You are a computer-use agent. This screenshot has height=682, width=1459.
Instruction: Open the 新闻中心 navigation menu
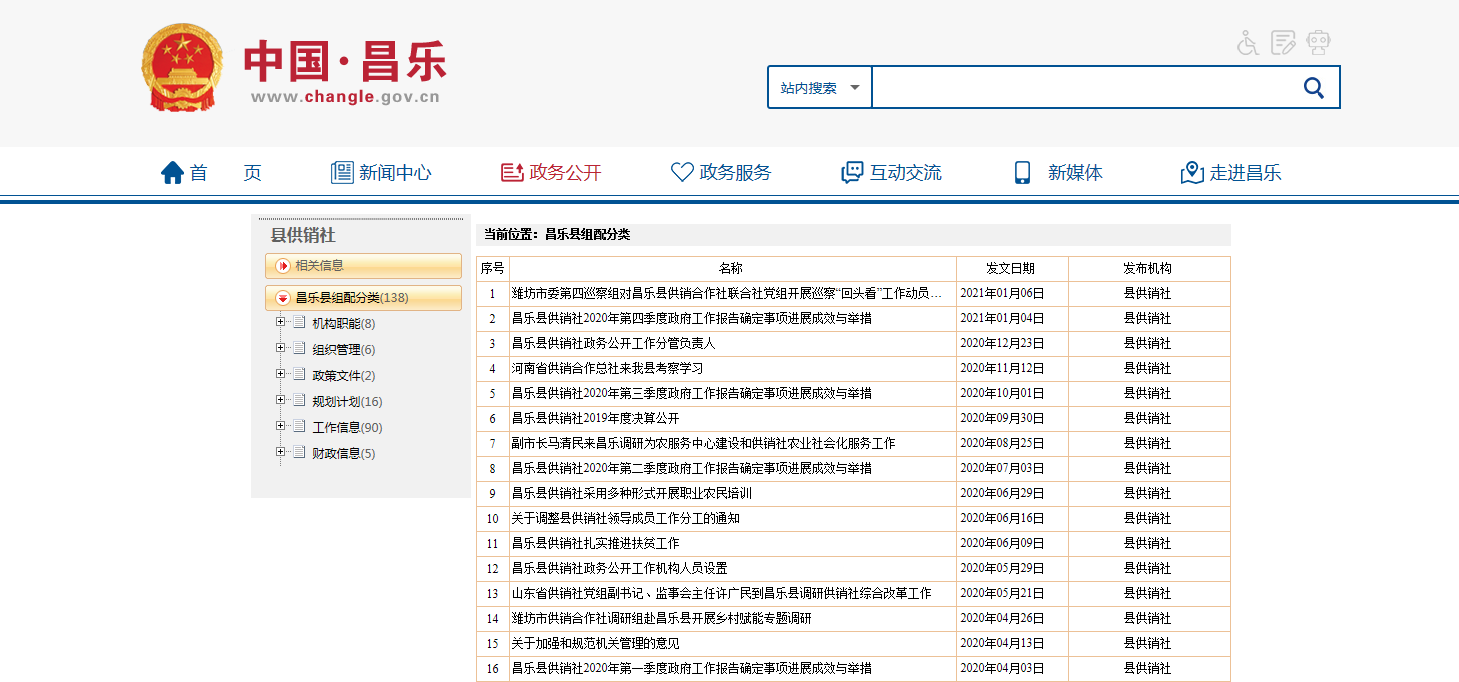pos(381,173)
